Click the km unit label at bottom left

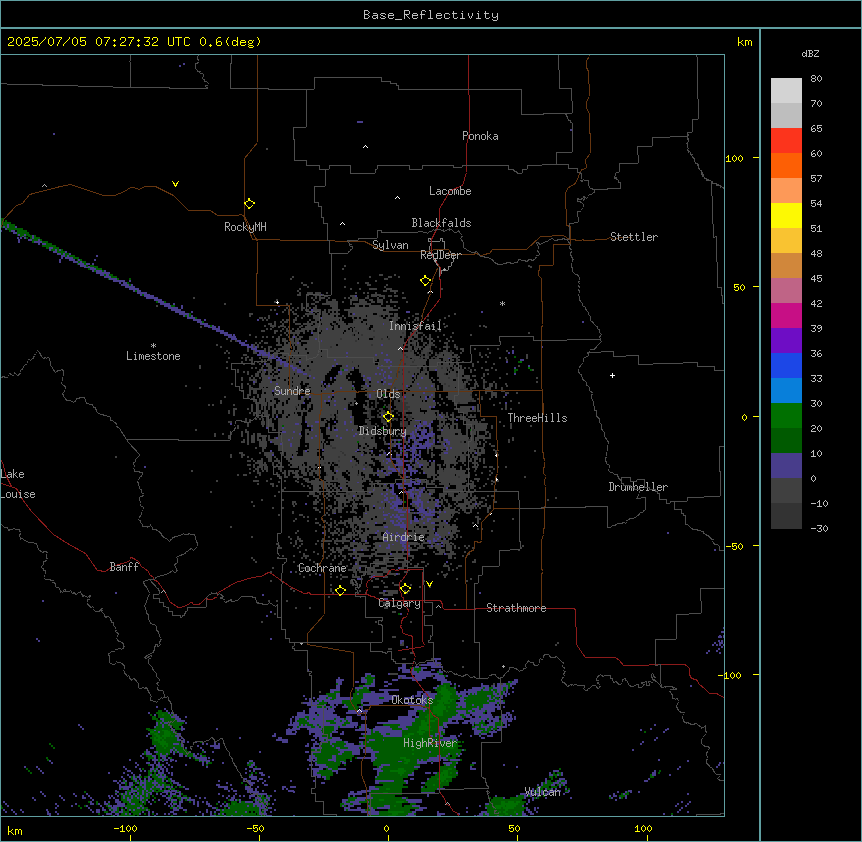tap(15, 830)
